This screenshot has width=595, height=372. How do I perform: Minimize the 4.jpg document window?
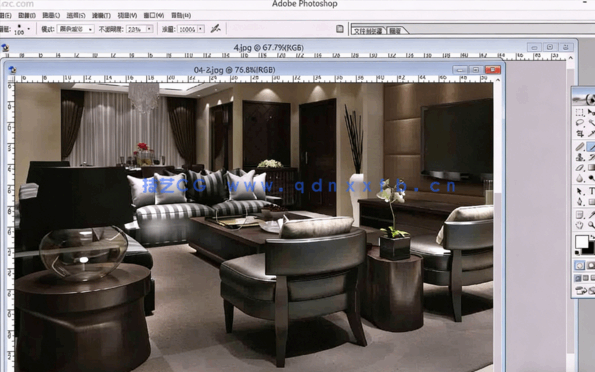[x=534, y=47]
